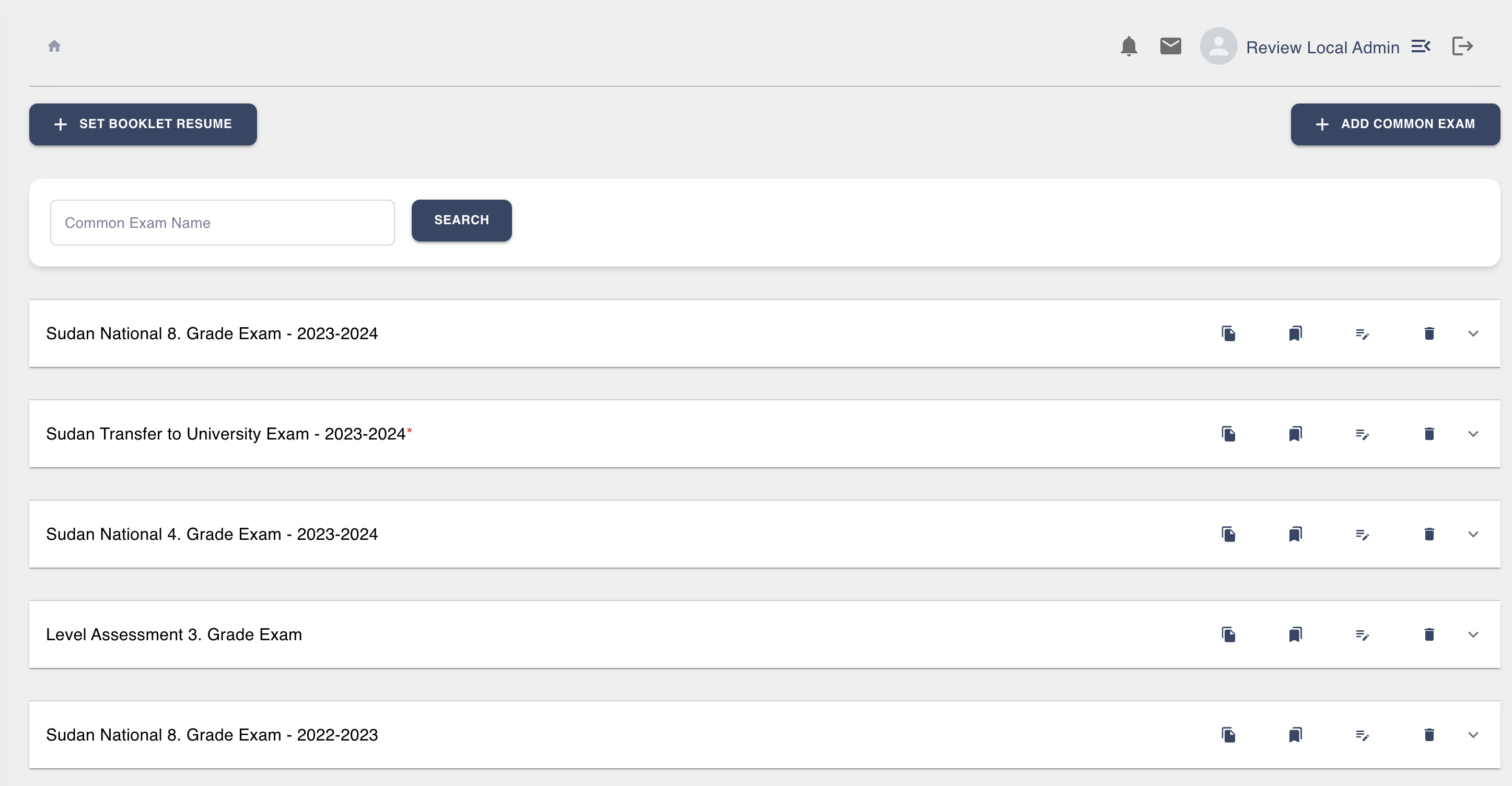Edit Sudan National 4. Grade Exam 2023-2024
The image size is (1512, 786).
click(x=1363, y=534)
